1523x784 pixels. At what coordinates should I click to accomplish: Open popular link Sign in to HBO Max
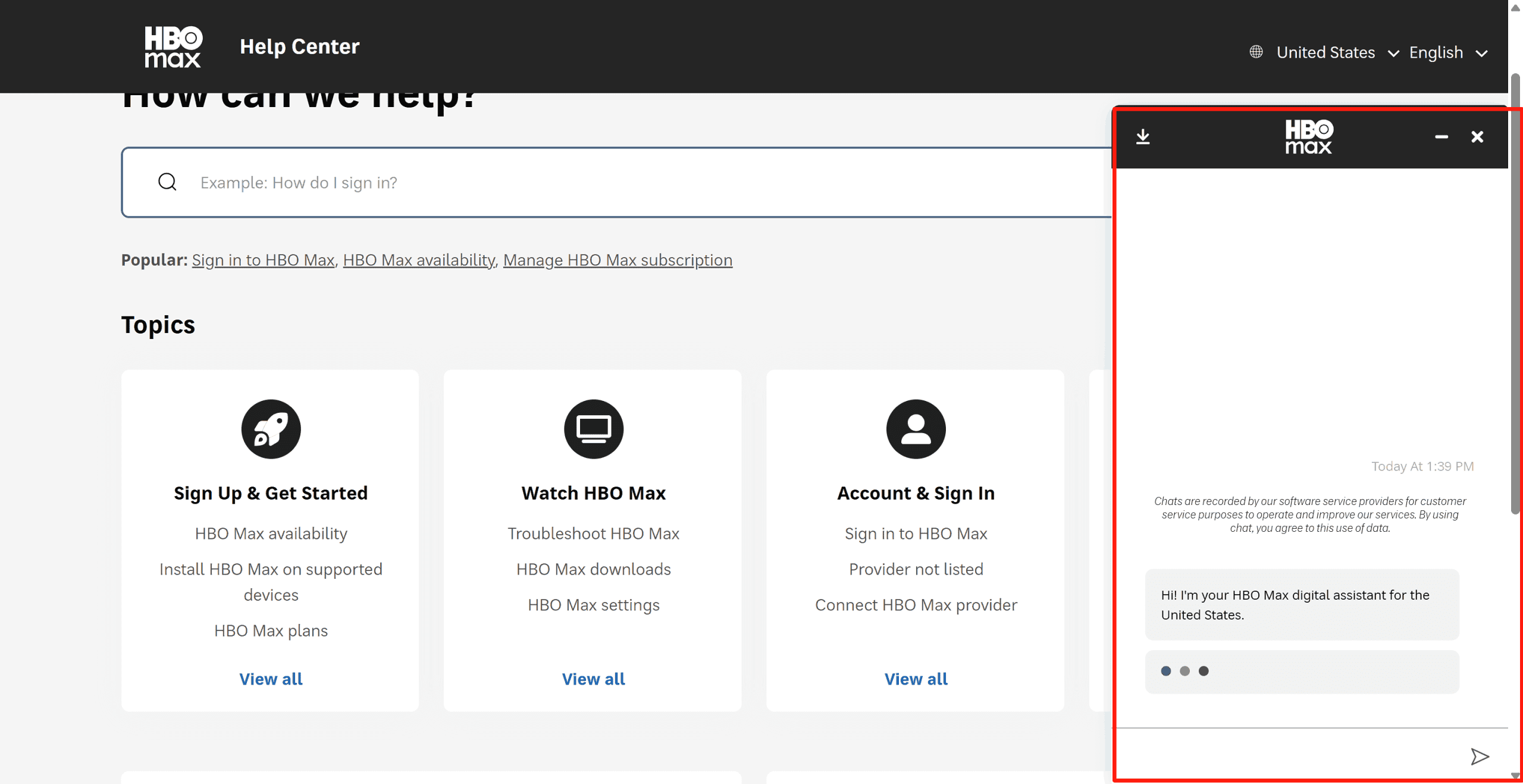click(263, 260)
